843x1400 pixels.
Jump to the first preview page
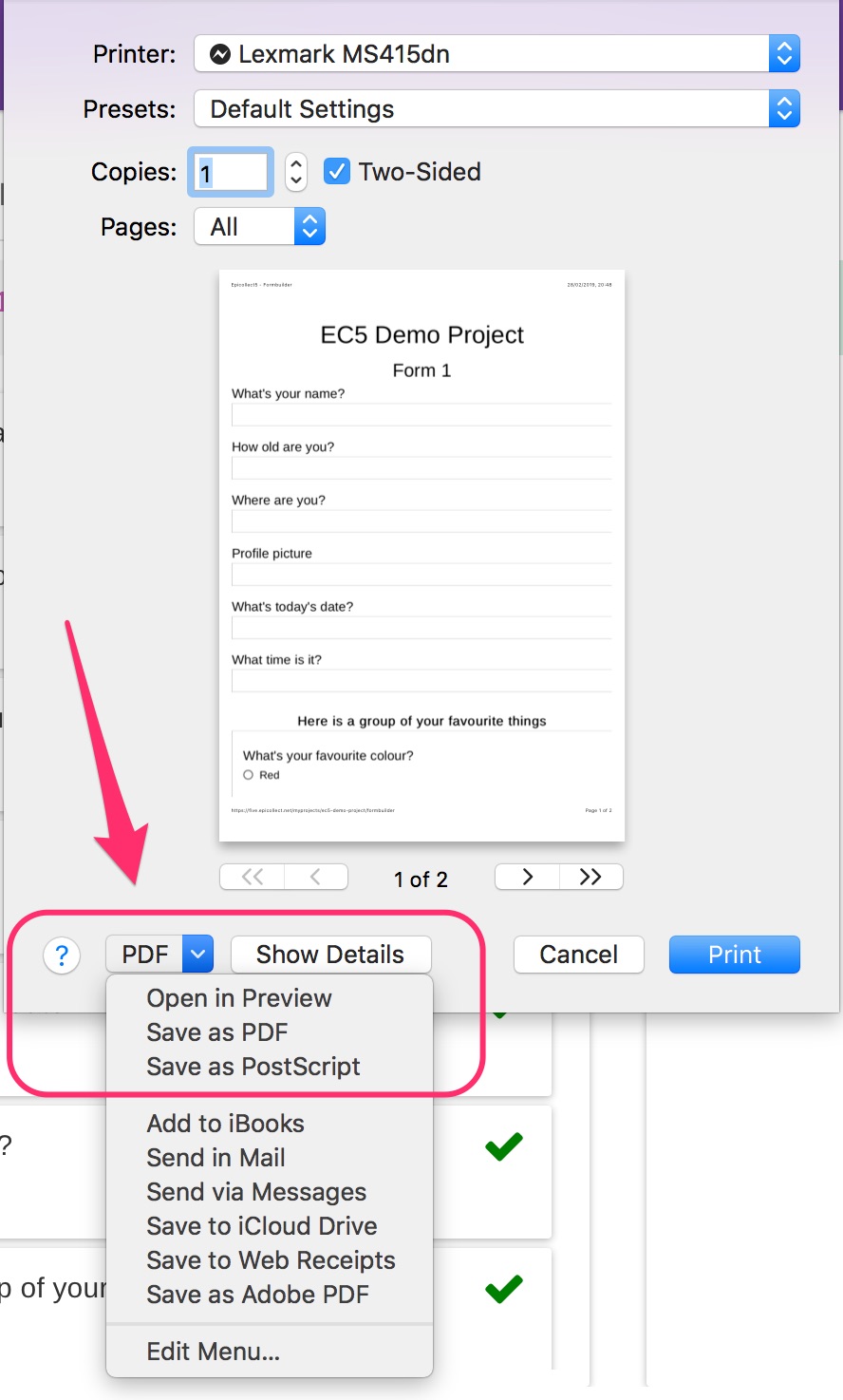tap(253, 877)
